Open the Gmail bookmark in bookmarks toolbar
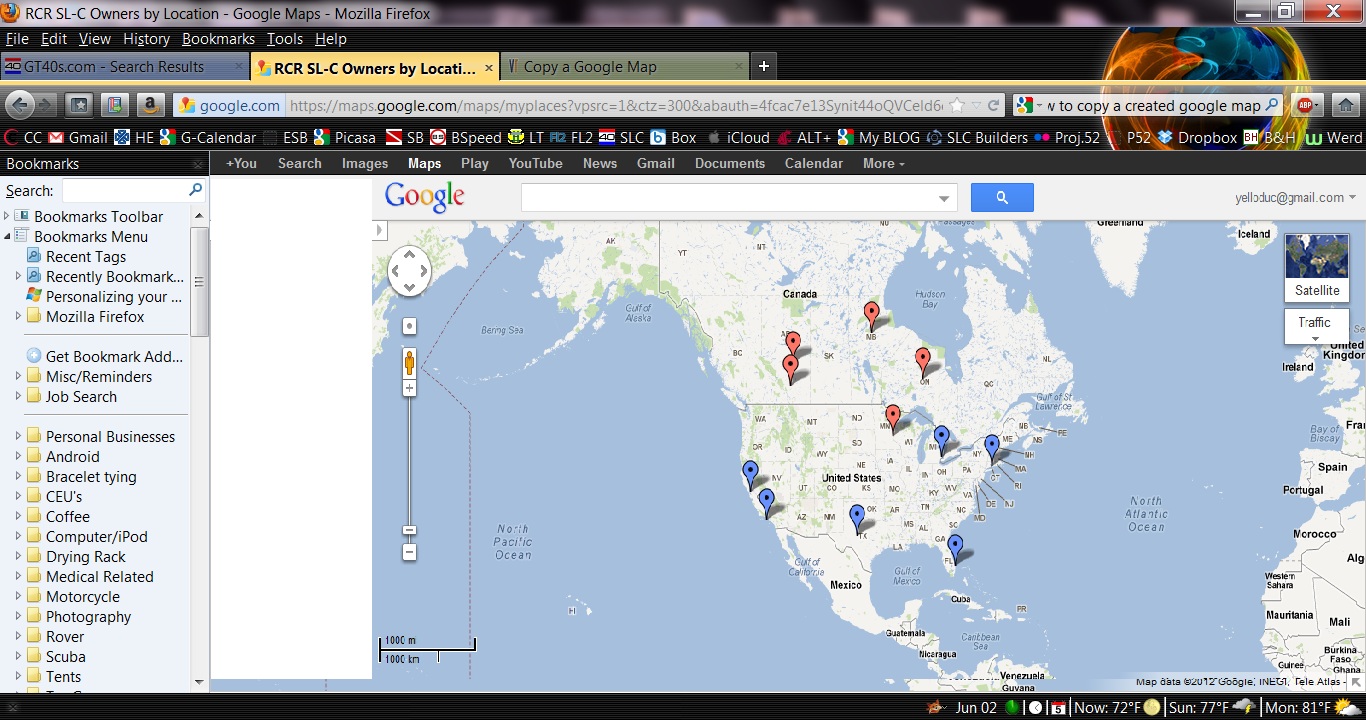This screenshot has height=720, width=1366. tap(78, 137)
